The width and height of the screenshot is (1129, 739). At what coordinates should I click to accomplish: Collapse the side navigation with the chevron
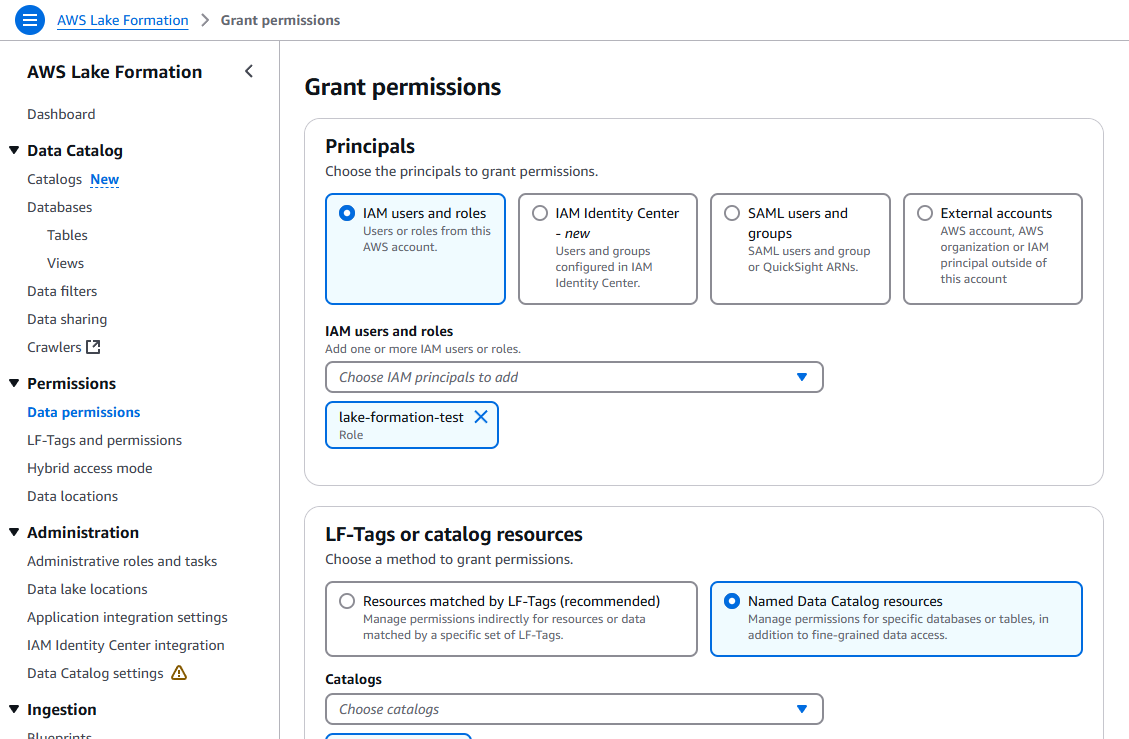(249, 71)
